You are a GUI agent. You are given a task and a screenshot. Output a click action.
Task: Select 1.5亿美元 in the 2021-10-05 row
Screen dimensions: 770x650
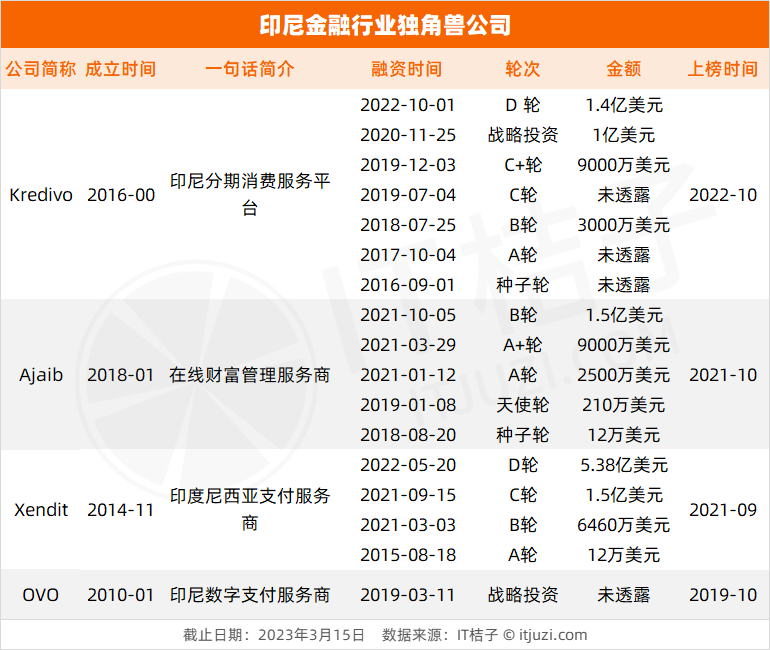point(624,315)
